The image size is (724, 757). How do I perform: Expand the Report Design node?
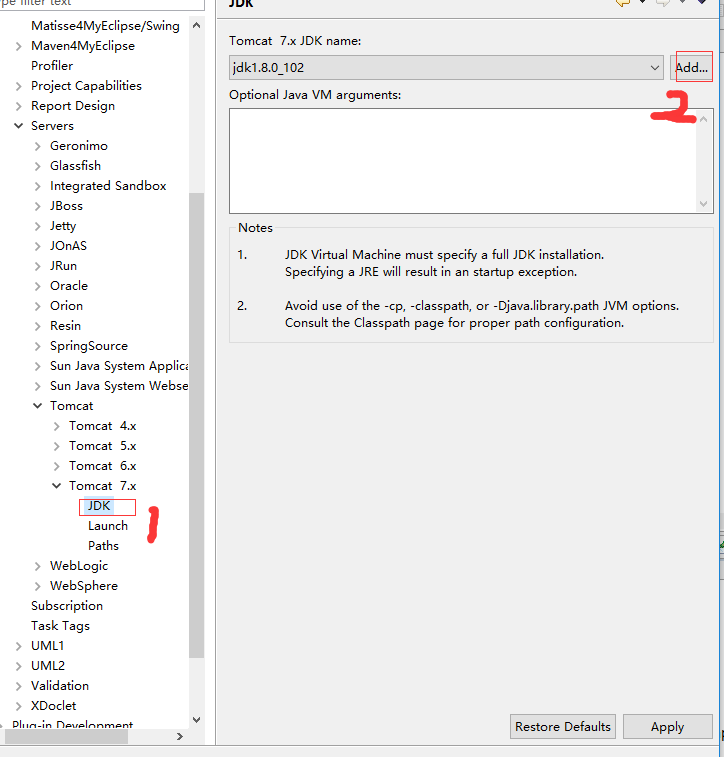[19, 106]
